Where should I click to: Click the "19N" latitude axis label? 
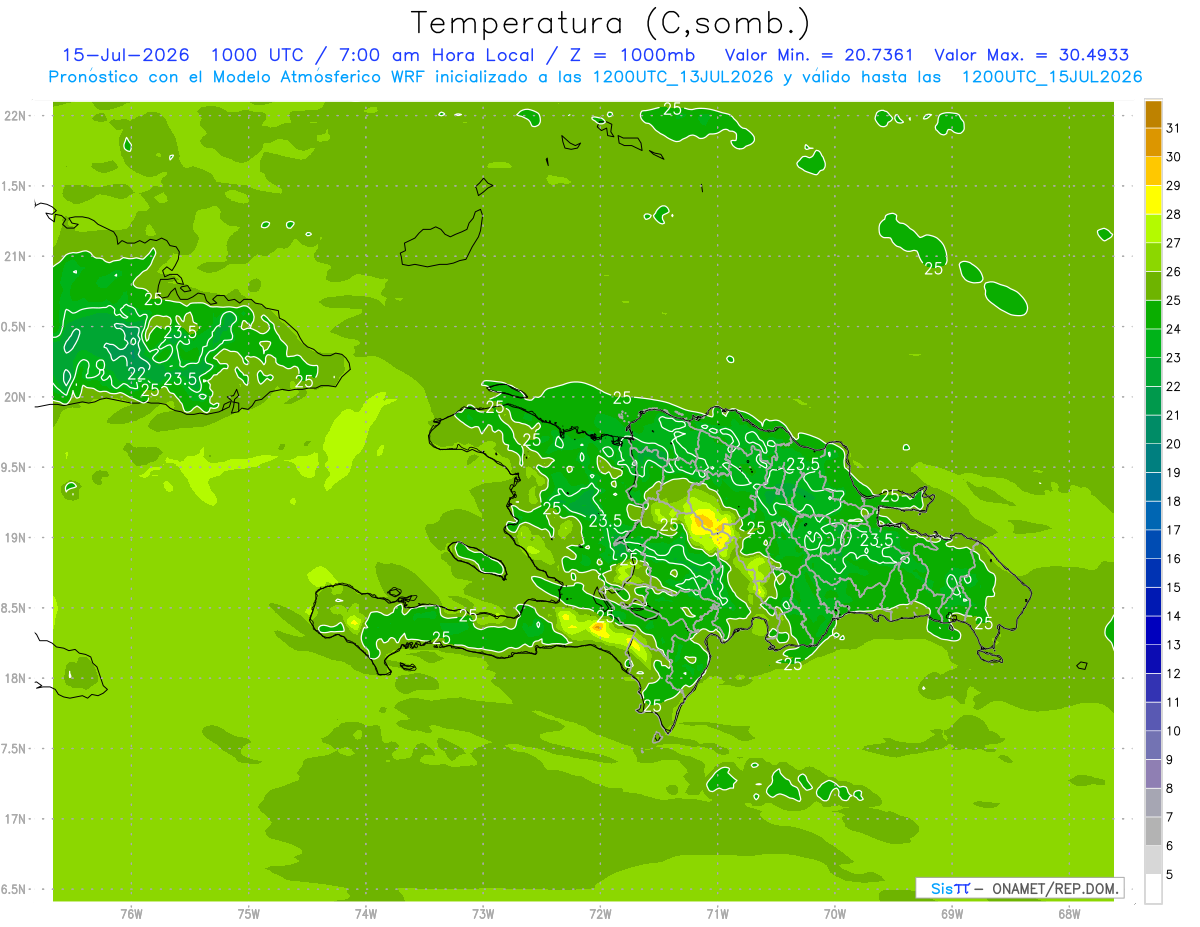click(17, 538)
